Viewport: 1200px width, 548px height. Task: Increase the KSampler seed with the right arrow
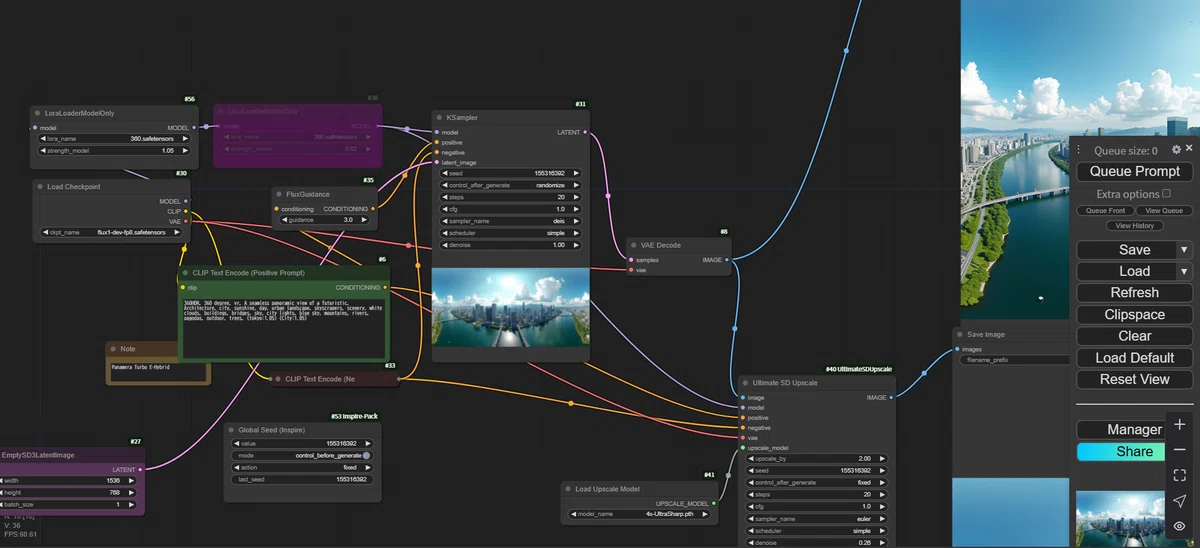point(576,173)
